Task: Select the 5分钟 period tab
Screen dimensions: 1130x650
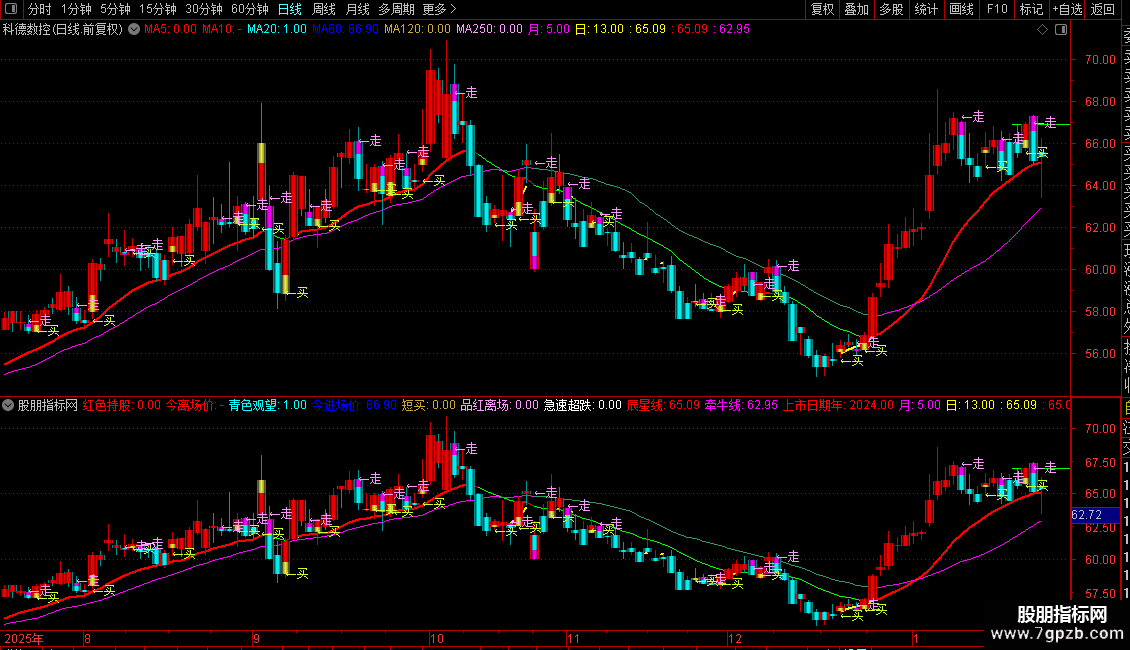Action: click(x=115, y=9)
